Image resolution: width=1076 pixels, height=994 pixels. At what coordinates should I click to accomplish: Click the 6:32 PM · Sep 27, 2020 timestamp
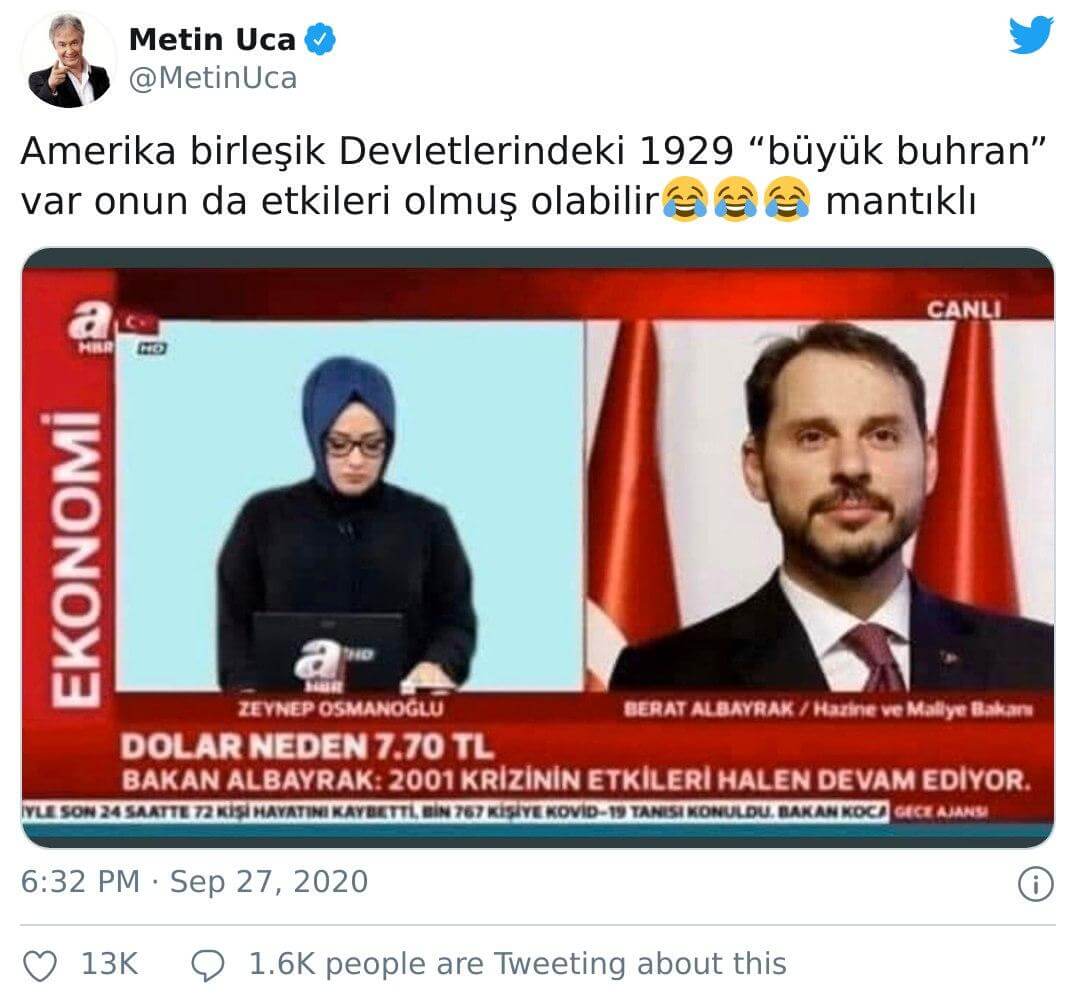(194, 881)
